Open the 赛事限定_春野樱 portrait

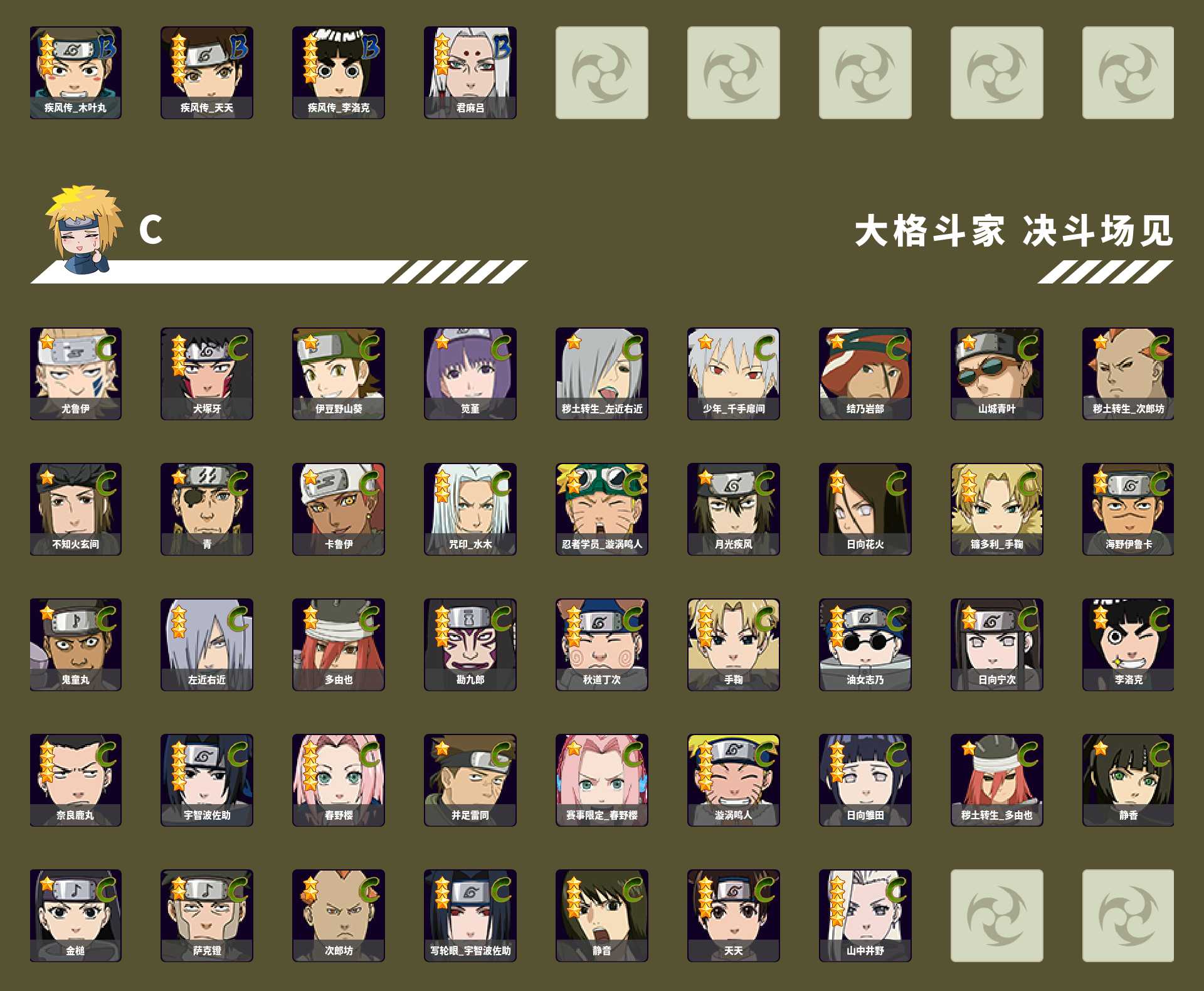602,780
